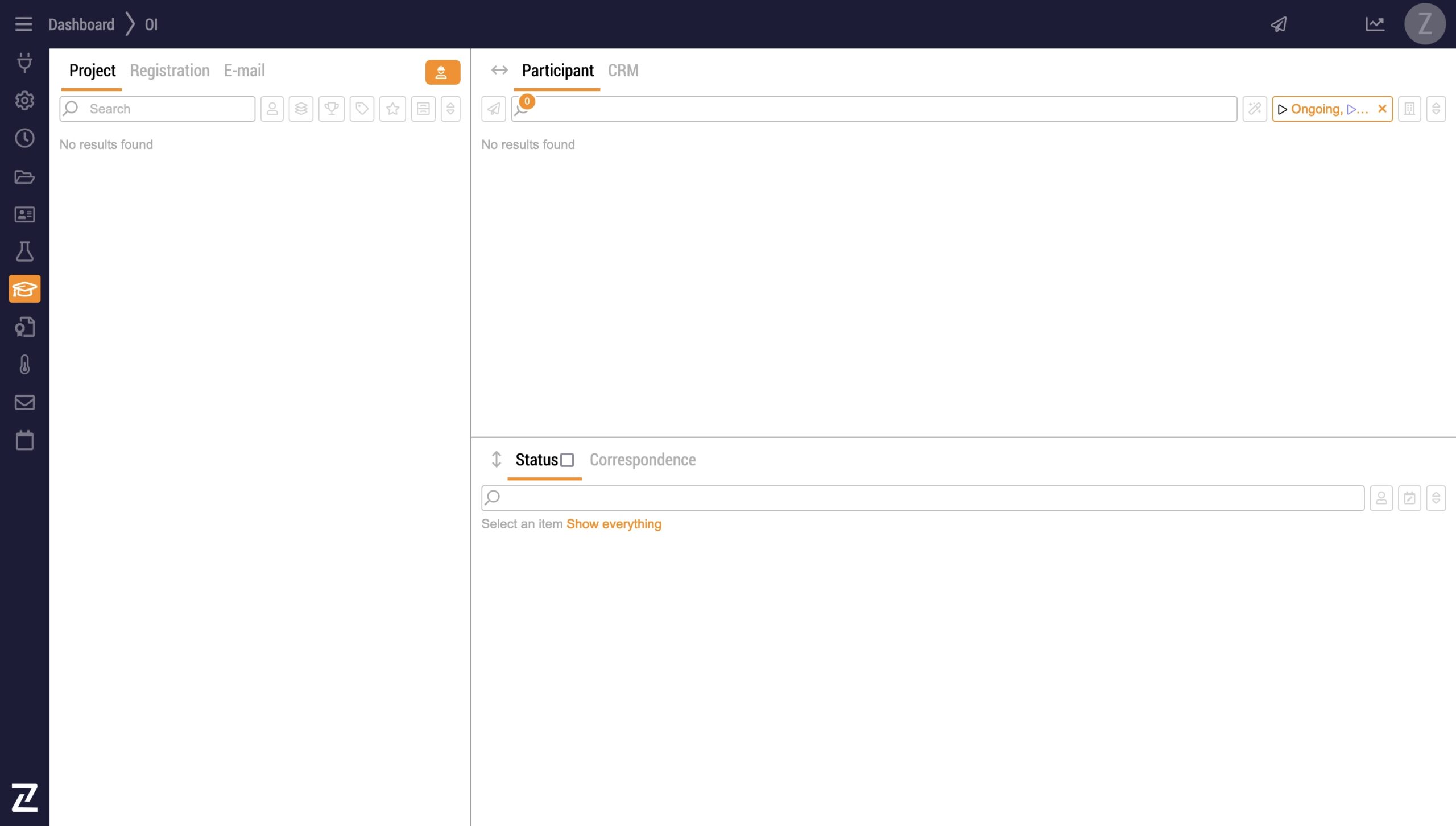Click the thermometer icon in sidebar
Viewport: 1456px width, 826px height.
(x=24, y=365)
